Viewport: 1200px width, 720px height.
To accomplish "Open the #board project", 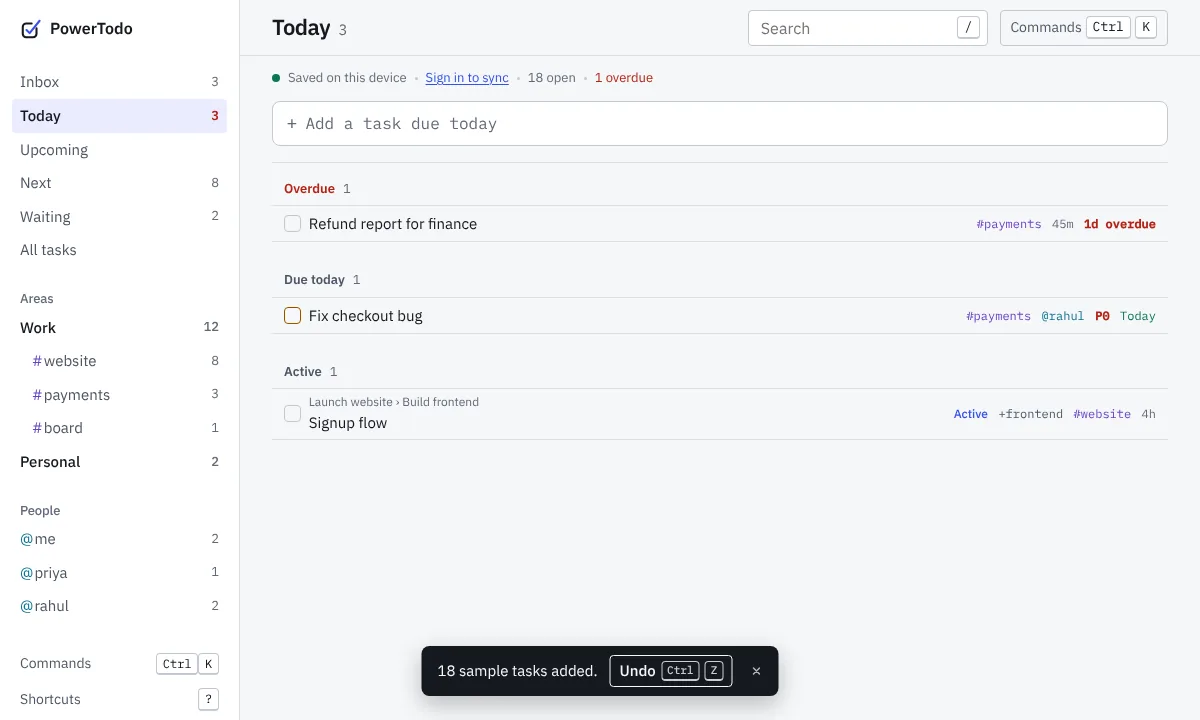I will coord(119,428).
